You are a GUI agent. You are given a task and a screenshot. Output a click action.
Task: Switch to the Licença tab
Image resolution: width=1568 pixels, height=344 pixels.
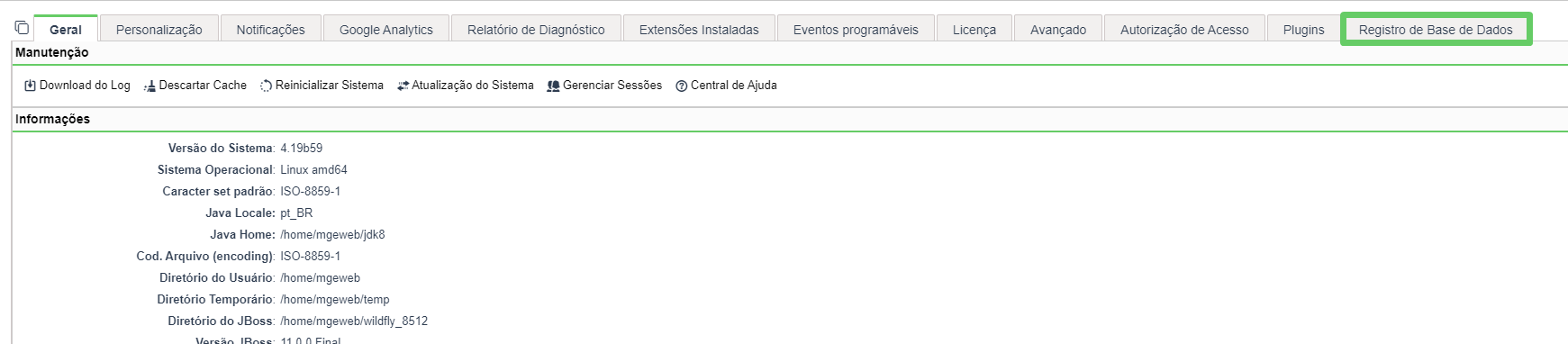[x=974, y=30]
